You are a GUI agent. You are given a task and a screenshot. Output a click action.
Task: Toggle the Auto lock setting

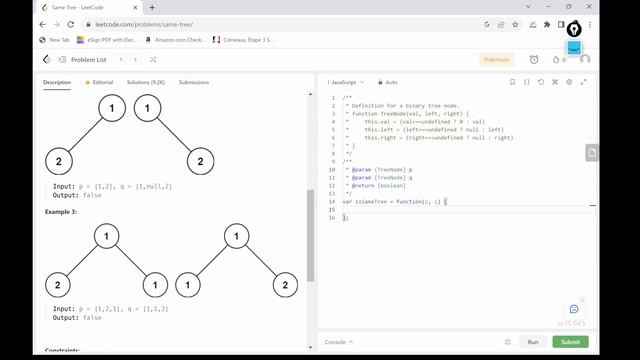(387, 82)
